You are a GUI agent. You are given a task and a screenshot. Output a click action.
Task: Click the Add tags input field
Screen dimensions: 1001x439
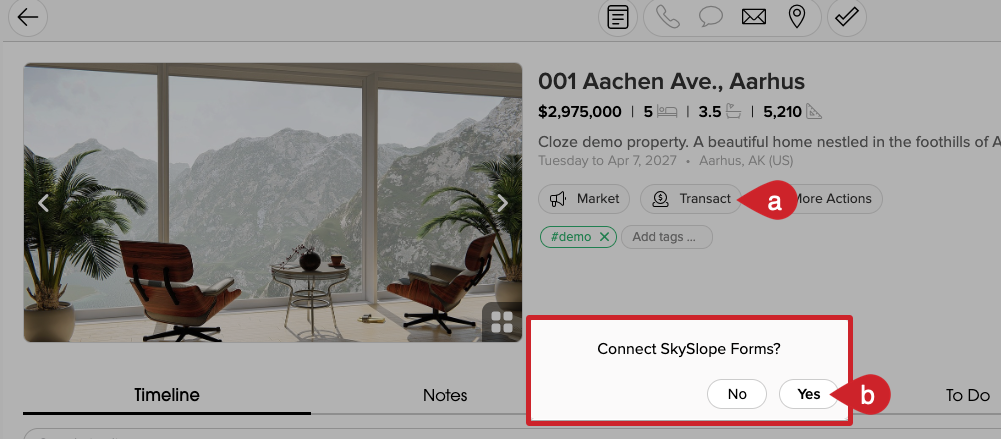[x=666, y=237]
